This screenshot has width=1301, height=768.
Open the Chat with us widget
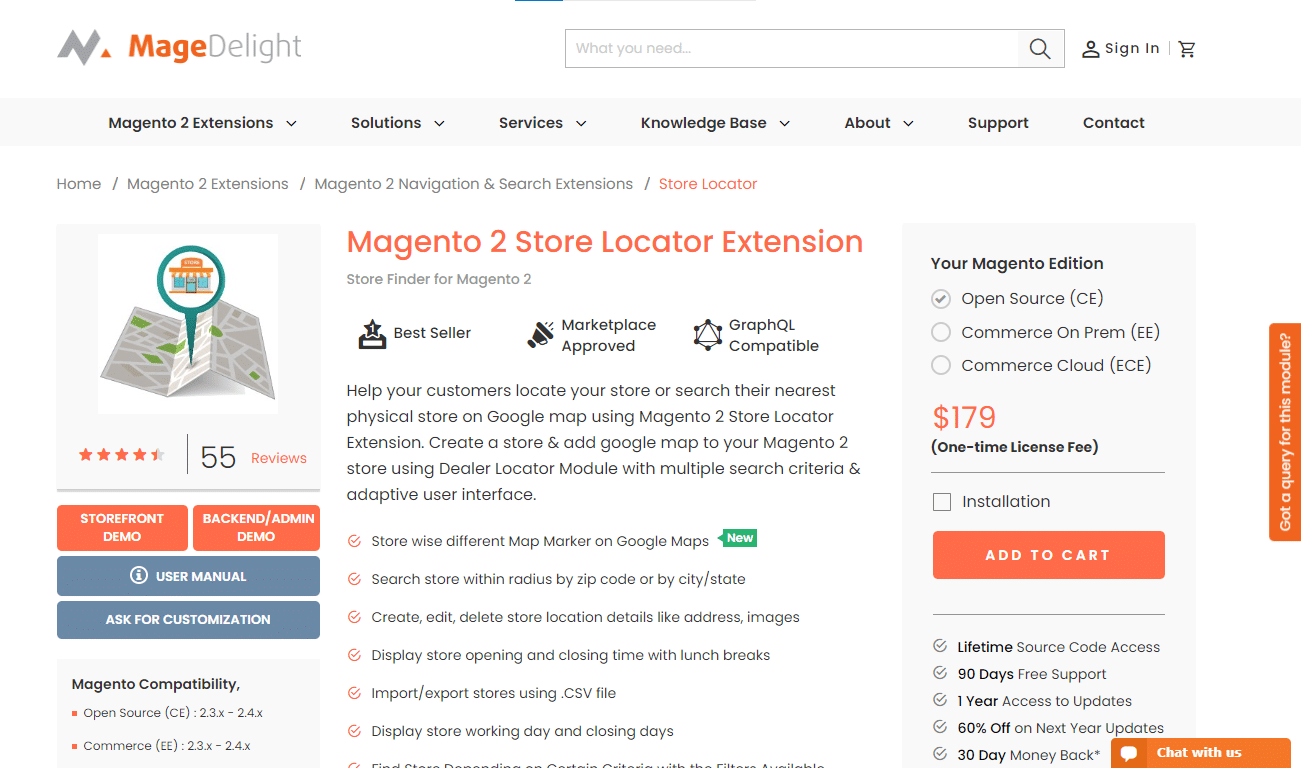pyautogui.click(x=1201, y=753)
